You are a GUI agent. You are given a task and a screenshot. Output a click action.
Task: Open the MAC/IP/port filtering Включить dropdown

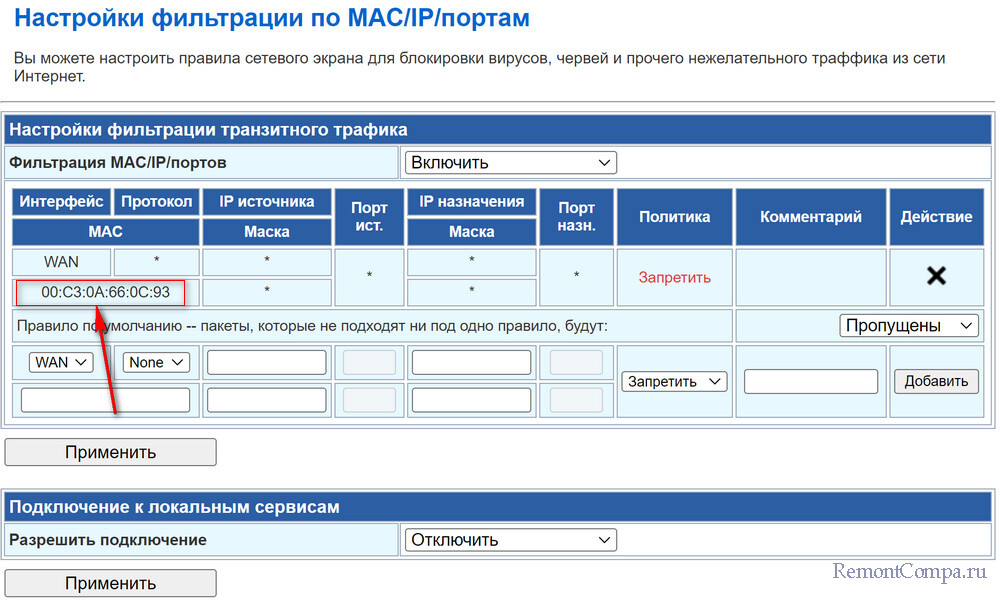[510, 162]
